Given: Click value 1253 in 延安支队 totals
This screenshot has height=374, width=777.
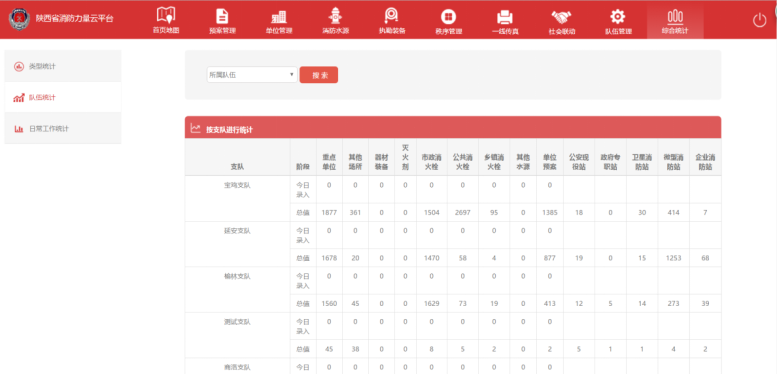Looking at the screenshot, I should click(x=673, y=258).
